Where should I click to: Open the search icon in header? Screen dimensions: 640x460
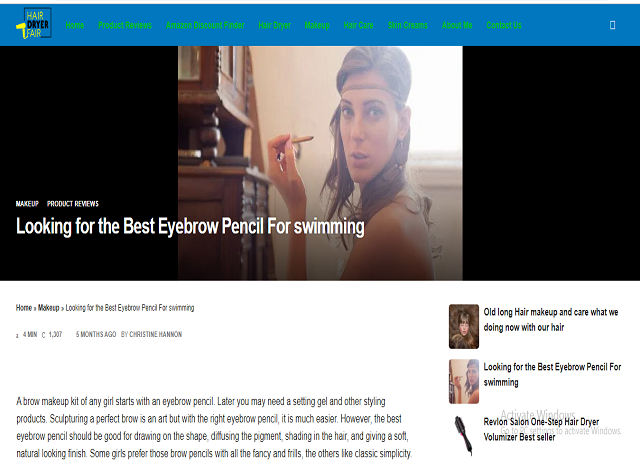[612, 25]
